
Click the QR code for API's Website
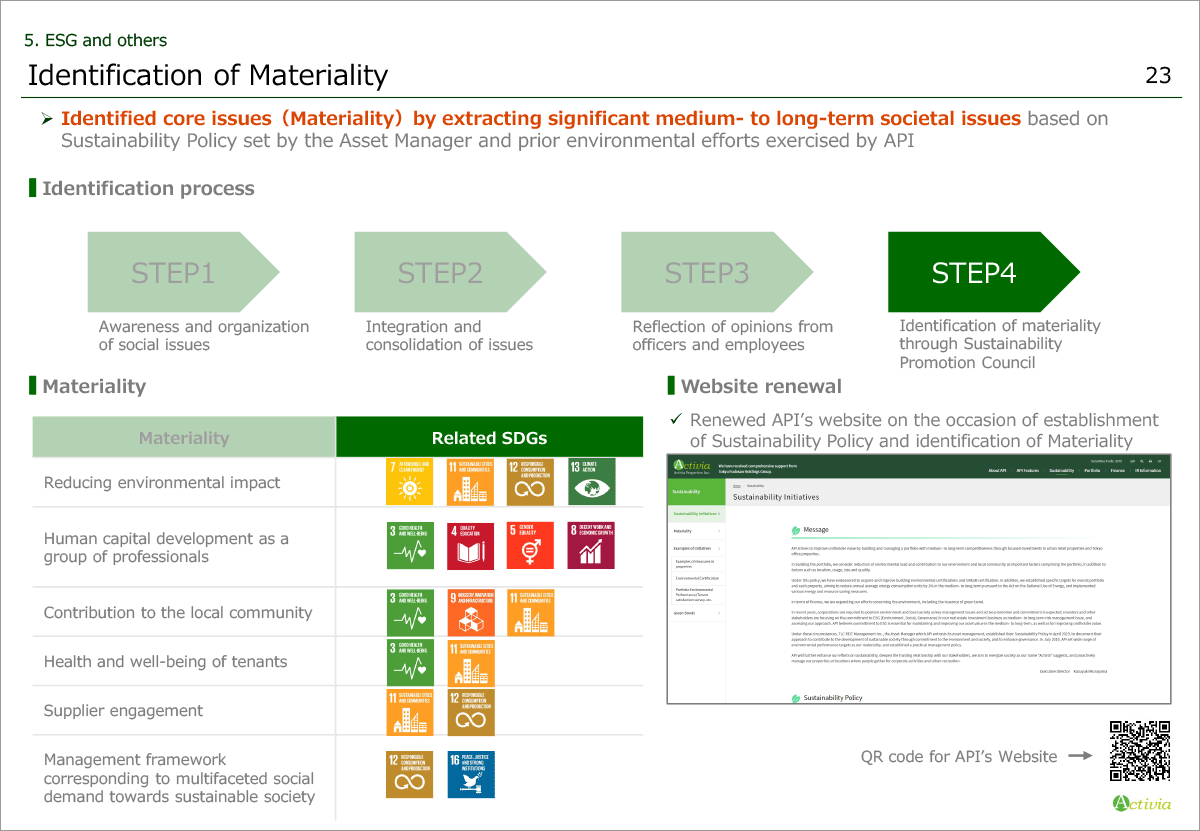click(x=1139, y=751)
